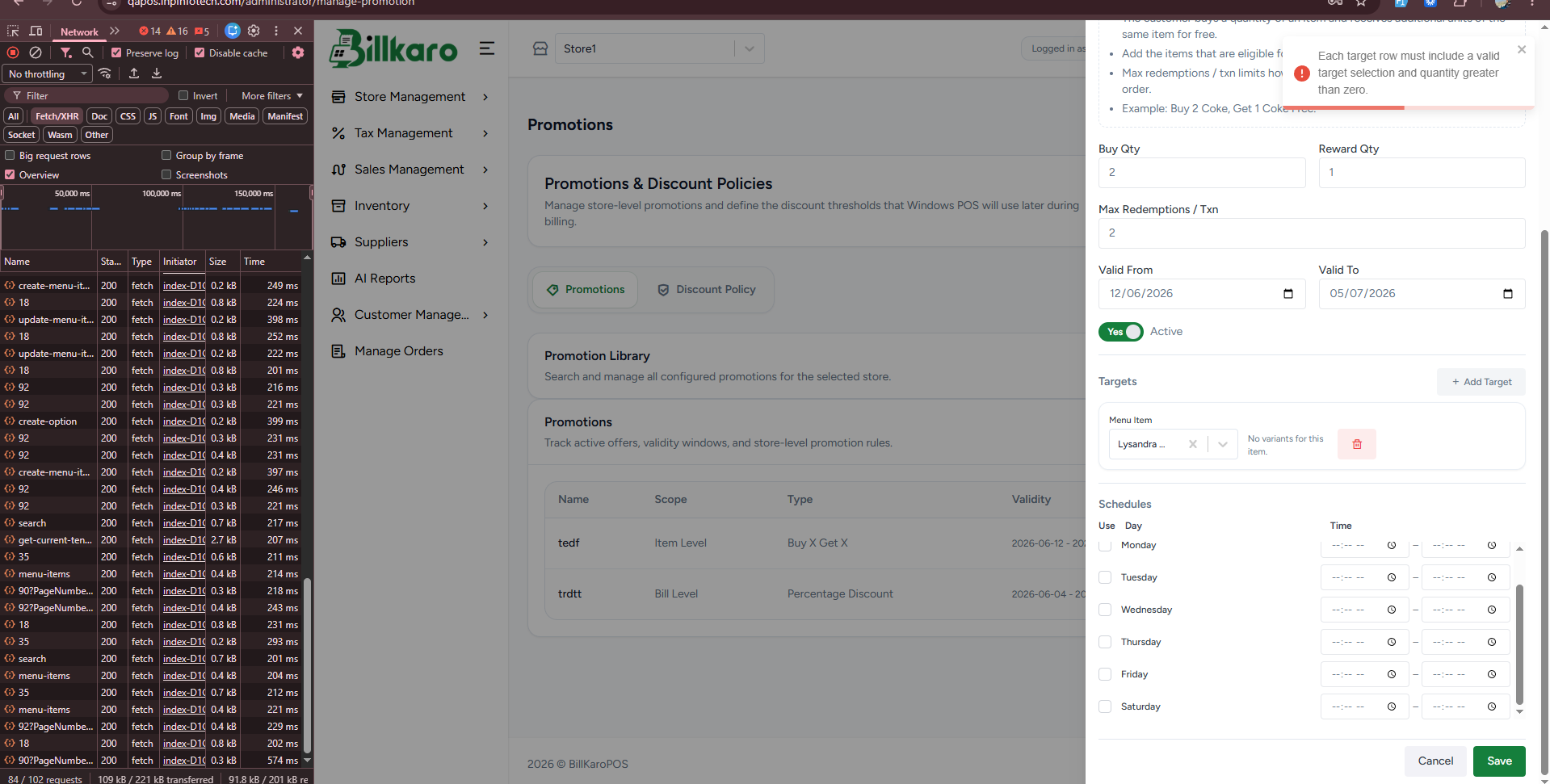The image size is (1550, 784).
Task: Open the Store1 store selector dropdown
Action: click(659, 48)
